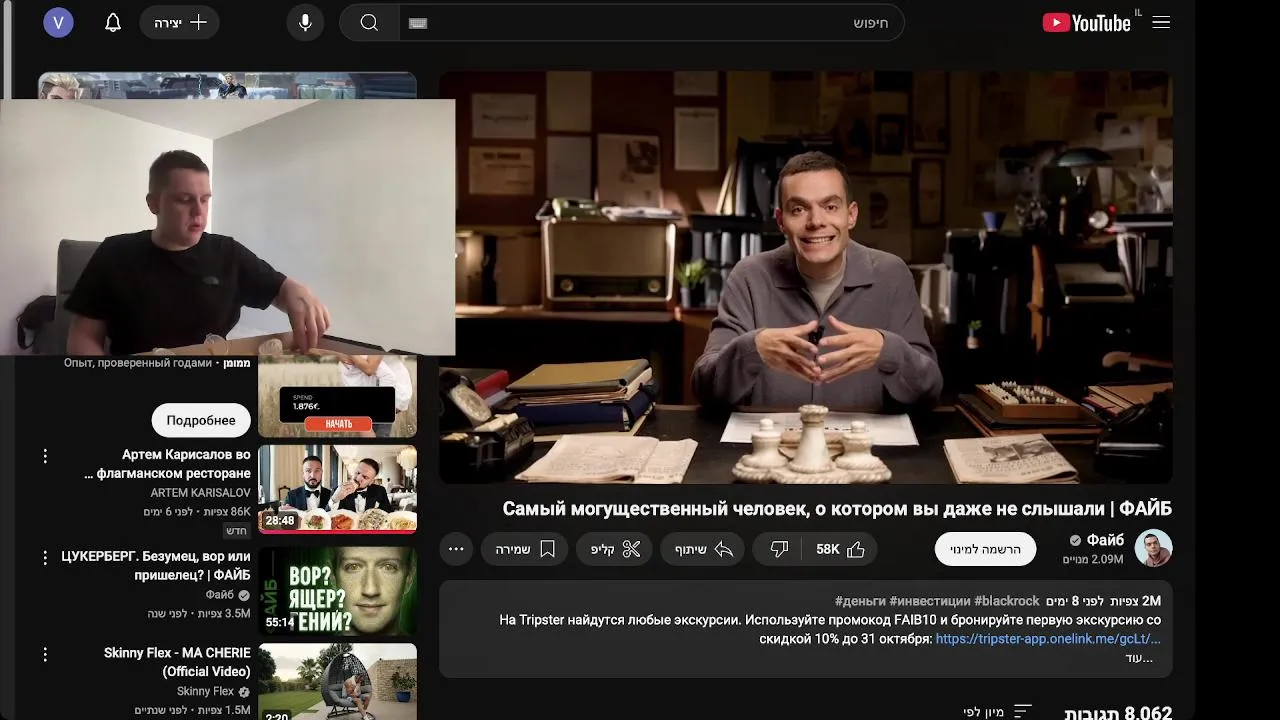1280x720 pixels.
Task: Click the #инвестиции hashtag
Action: click(x=930, y=601)
